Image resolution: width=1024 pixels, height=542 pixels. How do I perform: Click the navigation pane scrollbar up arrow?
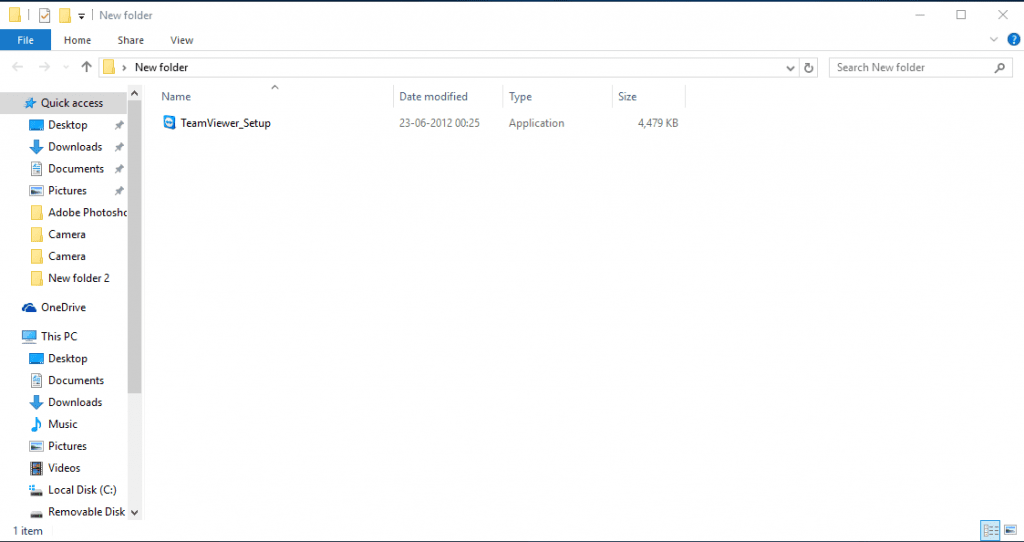click(x=135, y=94)
